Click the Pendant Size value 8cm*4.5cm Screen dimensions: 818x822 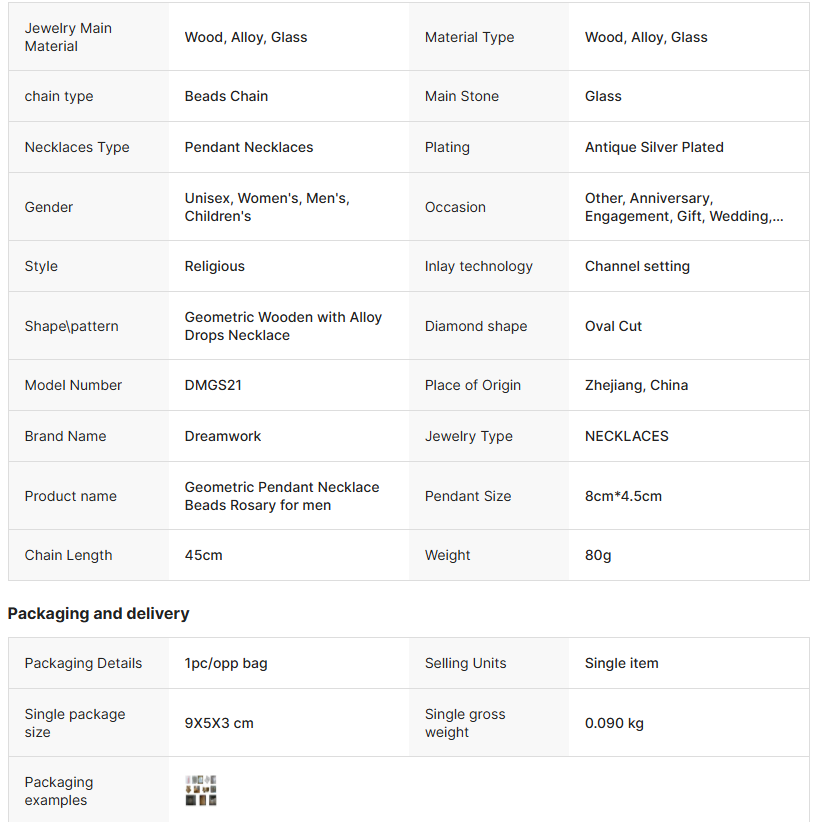tap(623, 496)
